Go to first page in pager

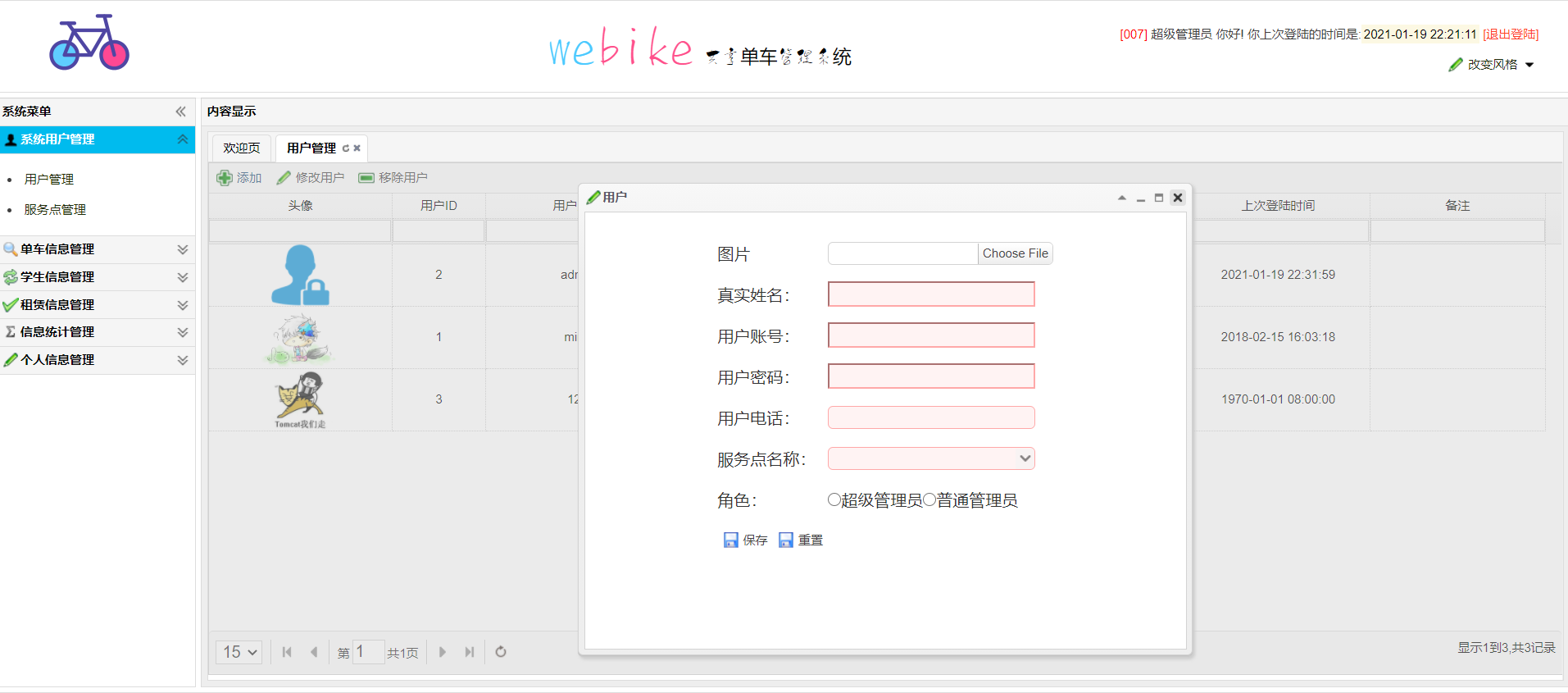pos(287,652)
